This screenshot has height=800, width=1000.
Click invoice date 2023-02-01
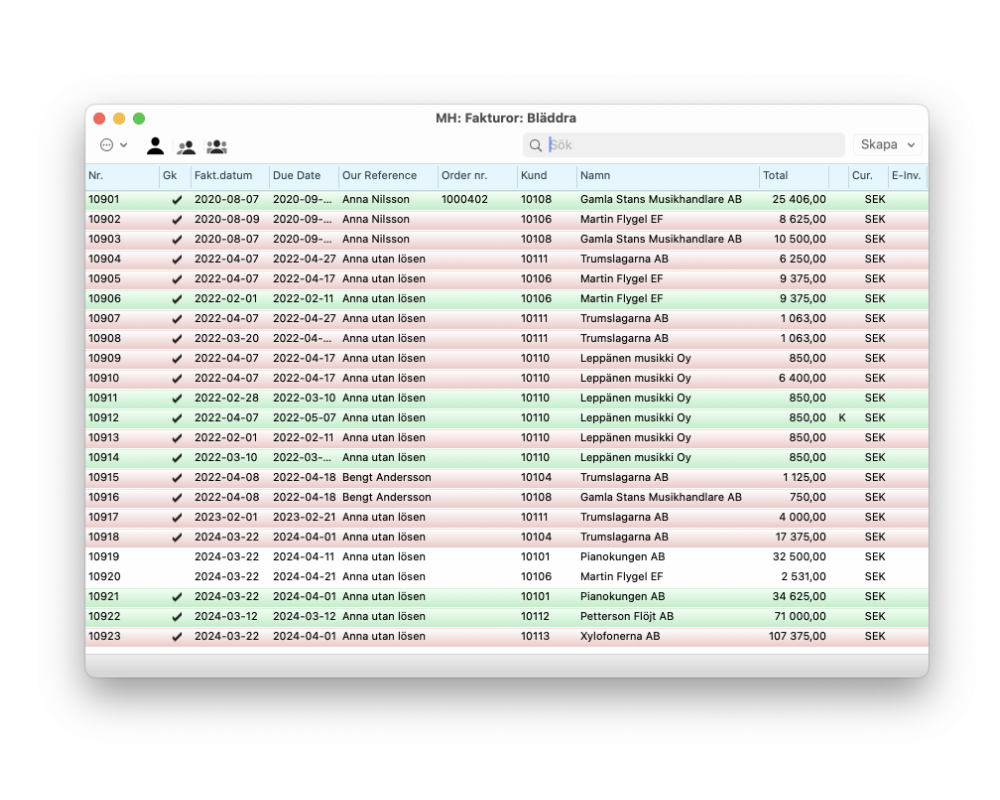coord(226,517)
